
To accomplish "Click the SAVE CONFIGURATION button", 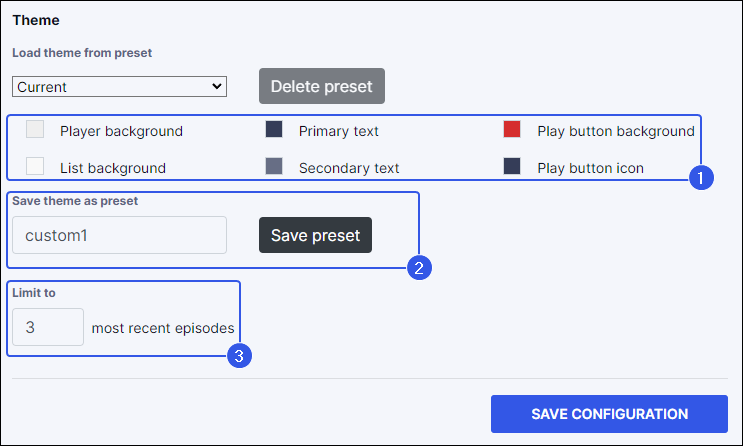I will [609, 414].
